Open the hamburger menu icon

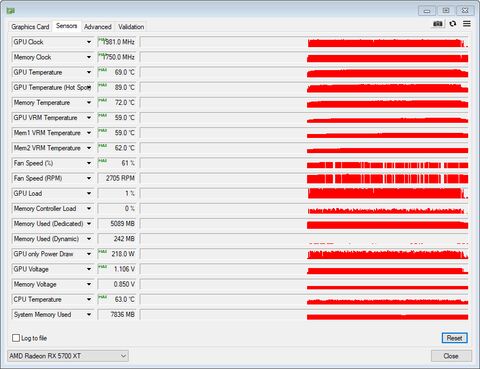coord(467,24)
